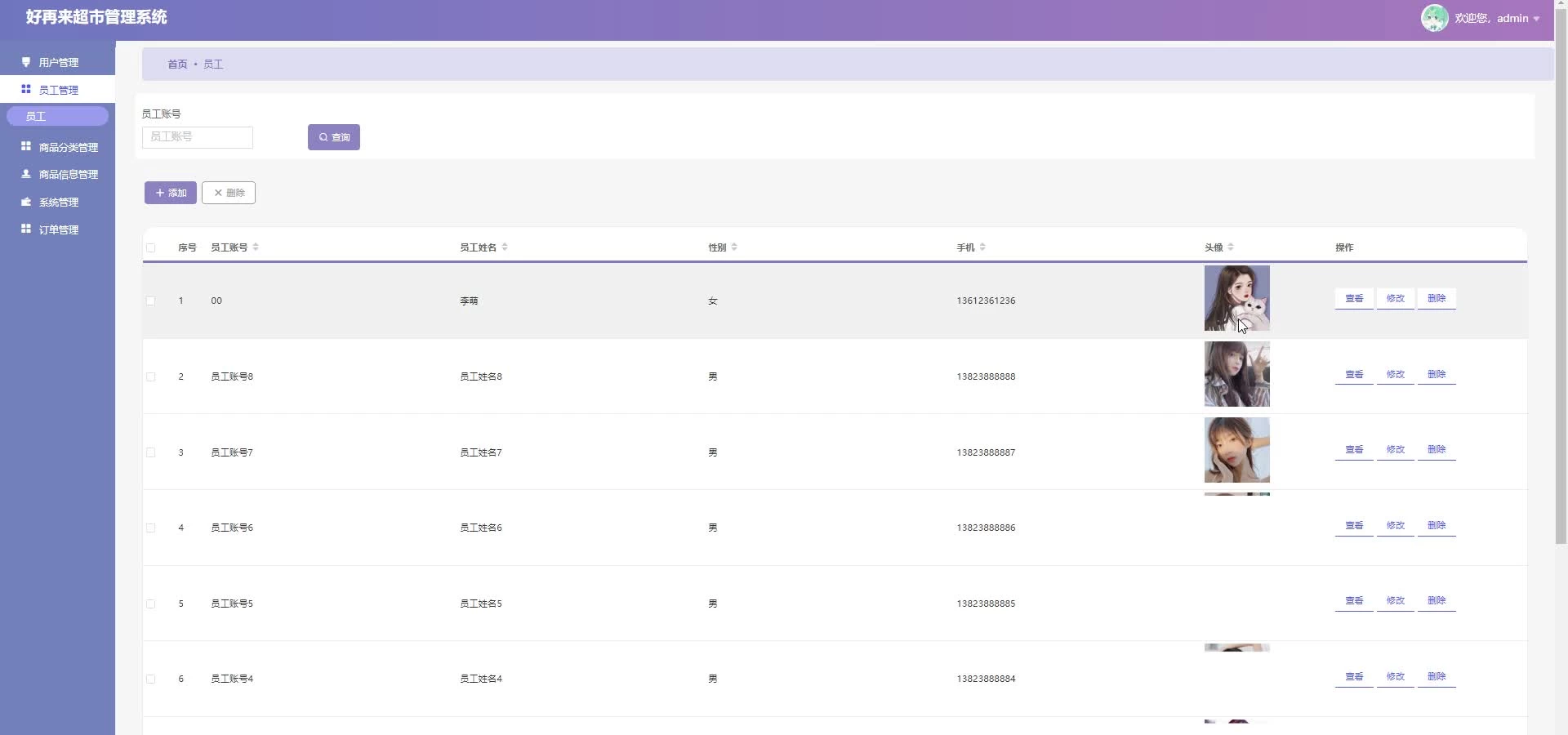The height and width of the screenshot is (735, 1568).
Task: Click the 订单管理 grid icon in sidebar
Action: click(26, 229)
